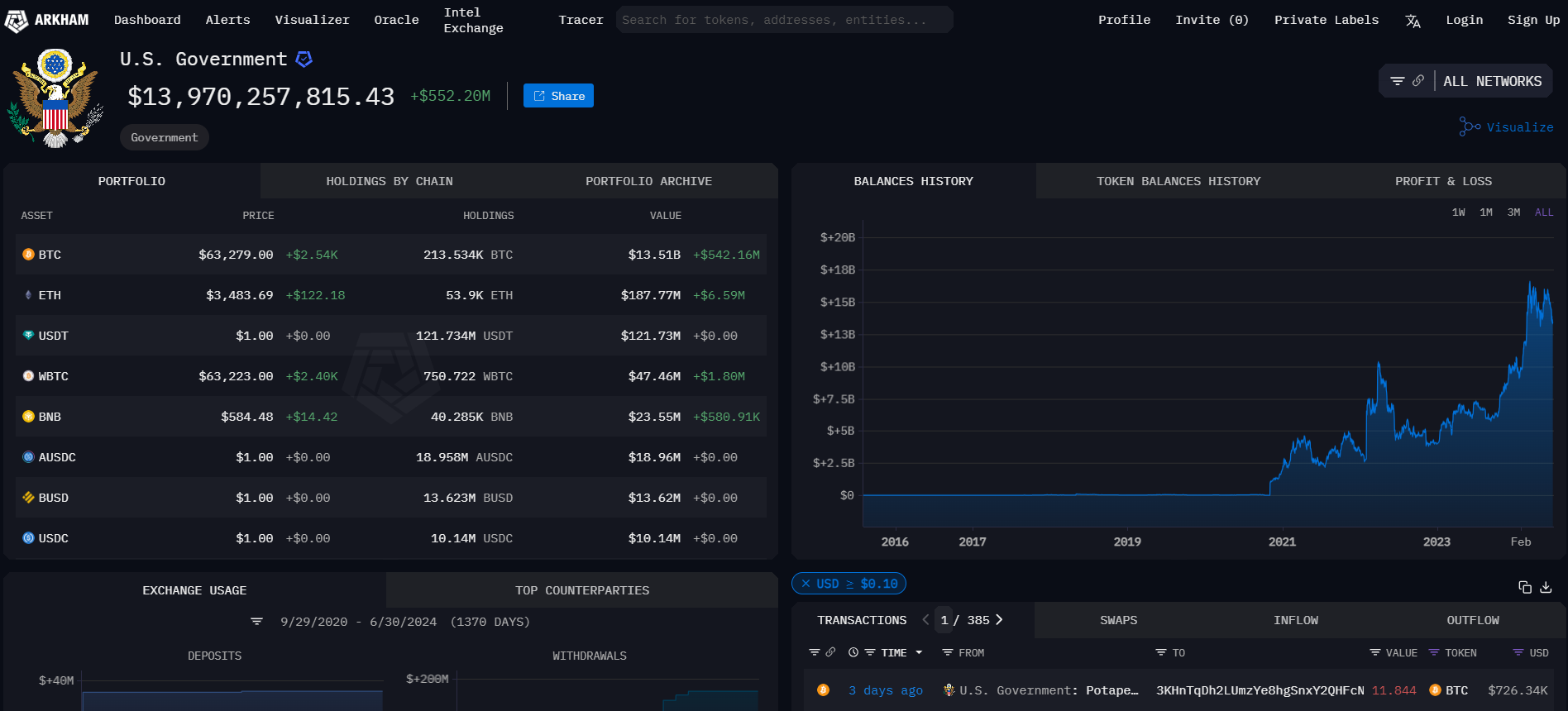Screen dimensions: 1568x711
Task: Go to next transactions page
Action: pyautogui.click(x=999, y=620)
